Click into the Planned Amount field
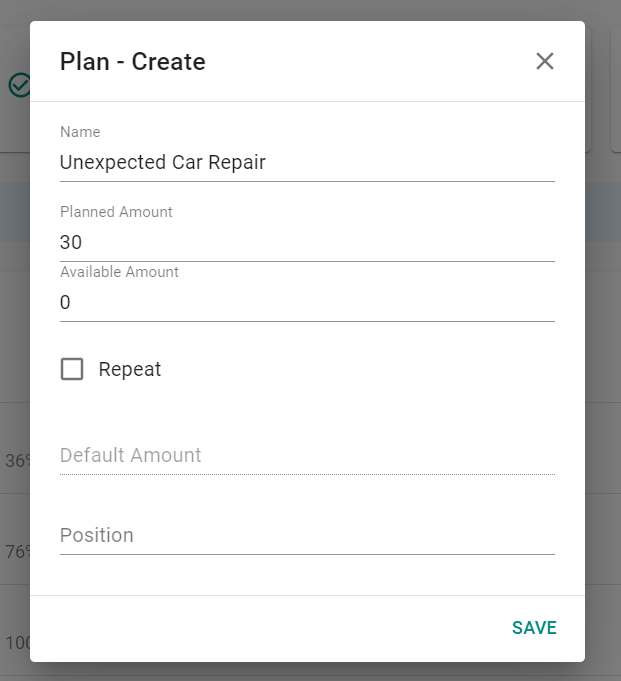The image size is (621, 681). (307, 242)
